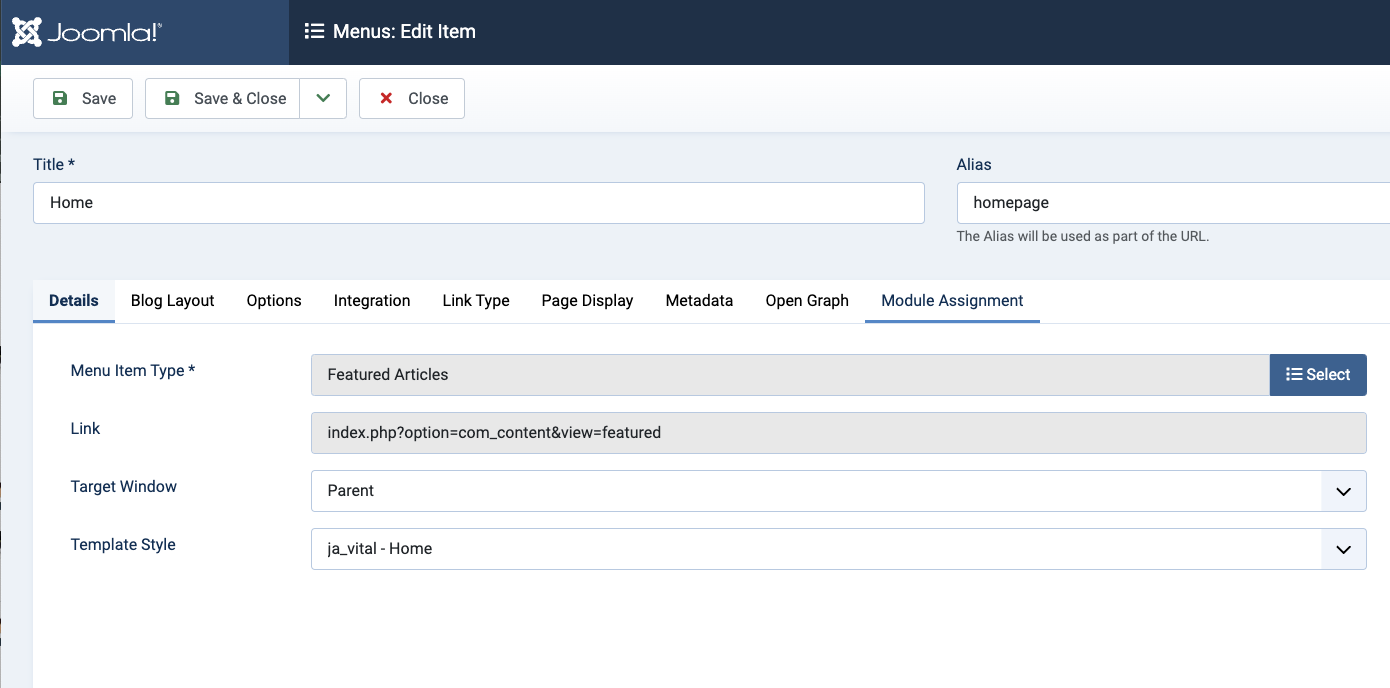Click the Alias field containing homepage

point(1170,202)
